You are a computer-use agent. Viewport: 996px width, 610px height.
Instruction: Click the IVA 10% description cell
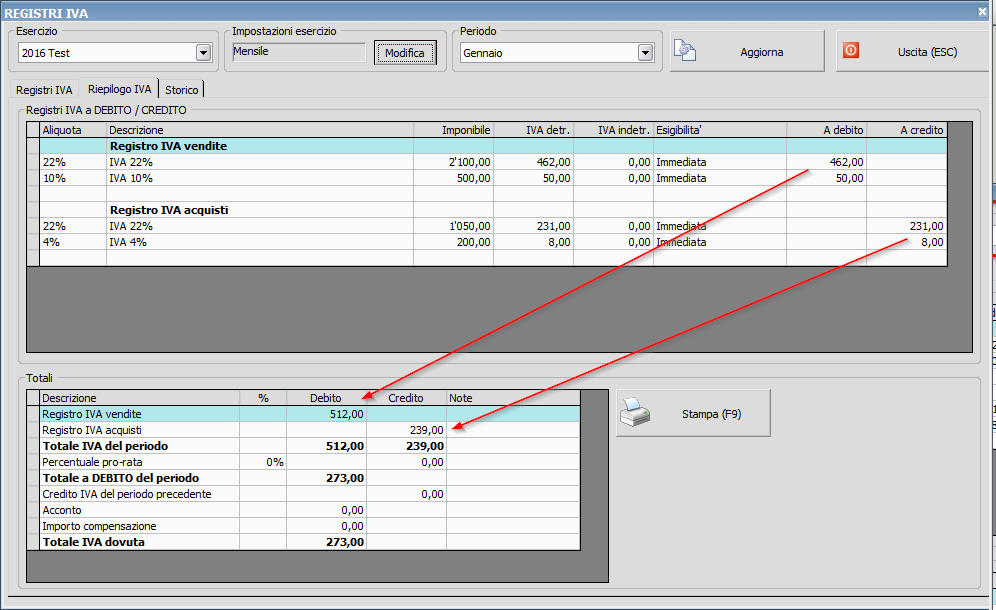(260, 178)
